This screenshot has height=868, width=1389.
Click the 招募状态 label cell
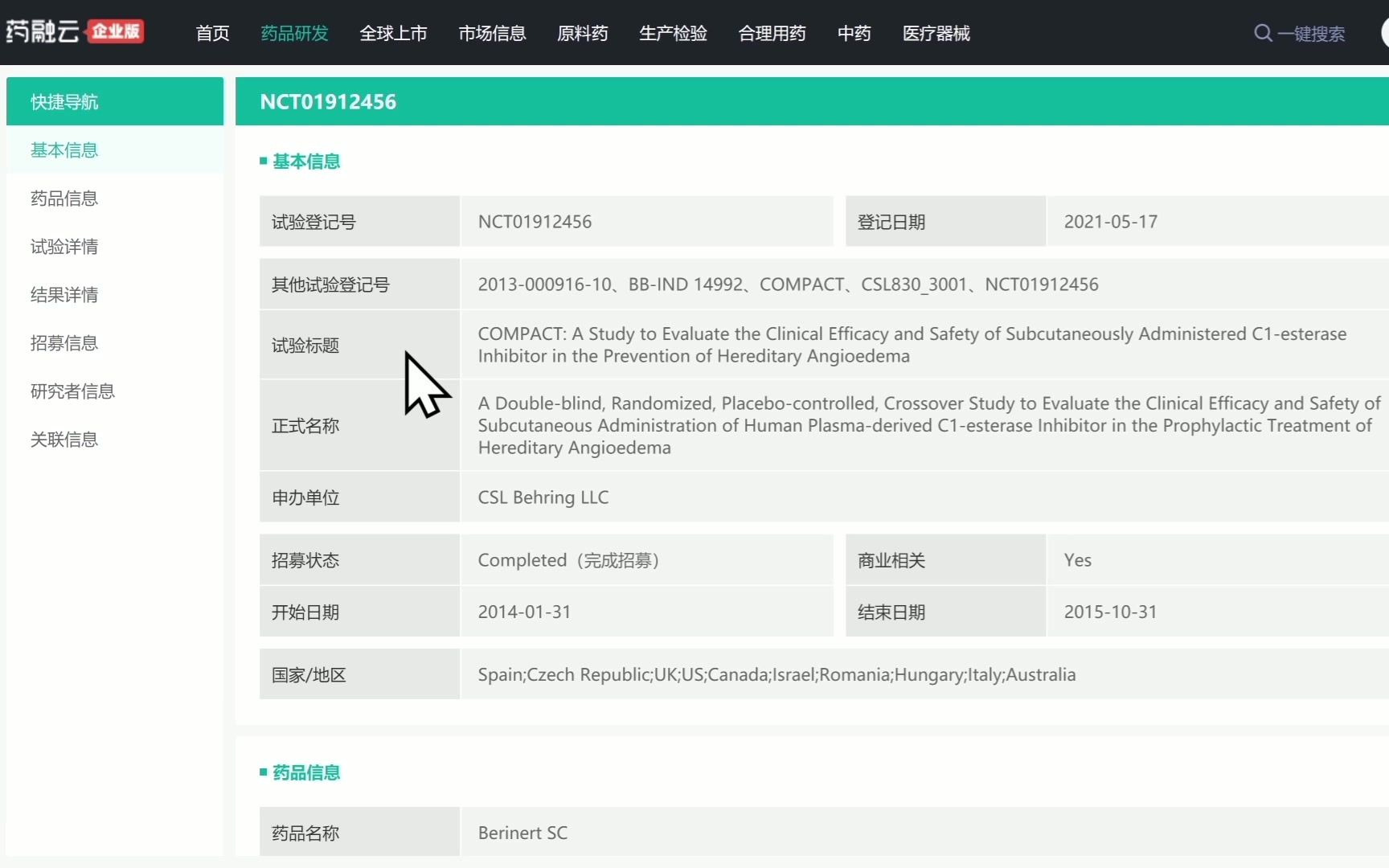359,560
